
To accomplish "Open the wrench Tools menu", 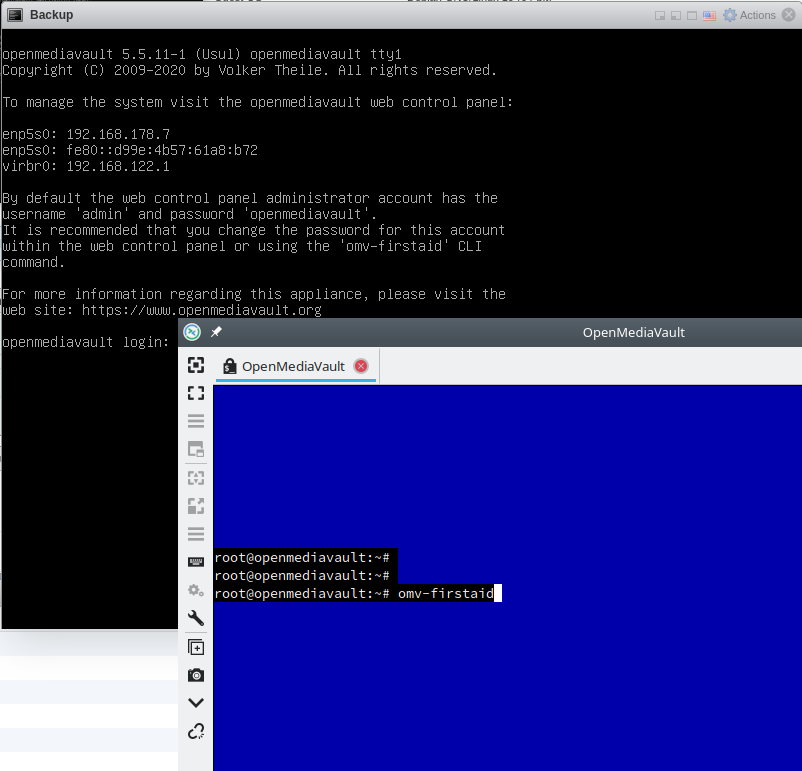I will [196, 618].
